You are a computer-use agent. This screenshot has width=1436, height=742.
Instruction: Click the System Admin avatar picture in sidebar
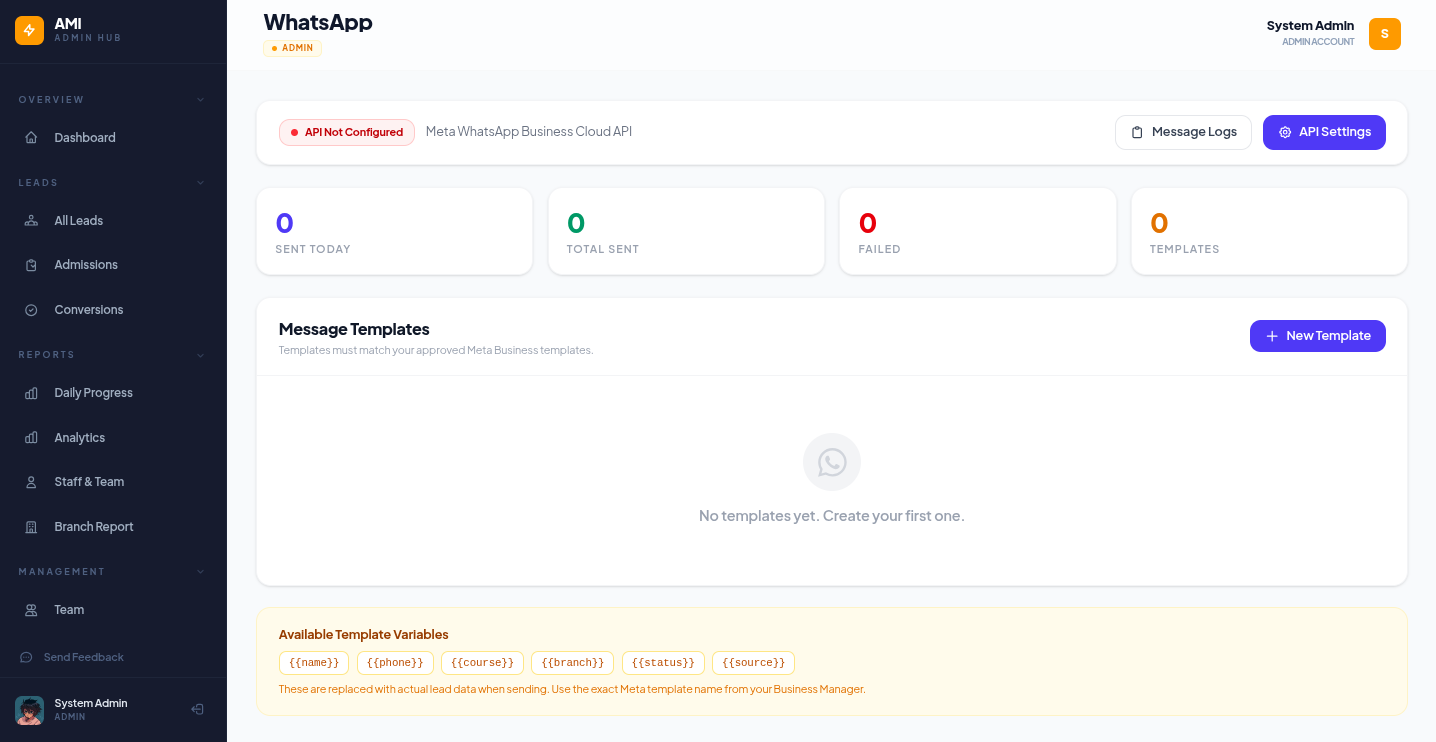coord(30,710)
